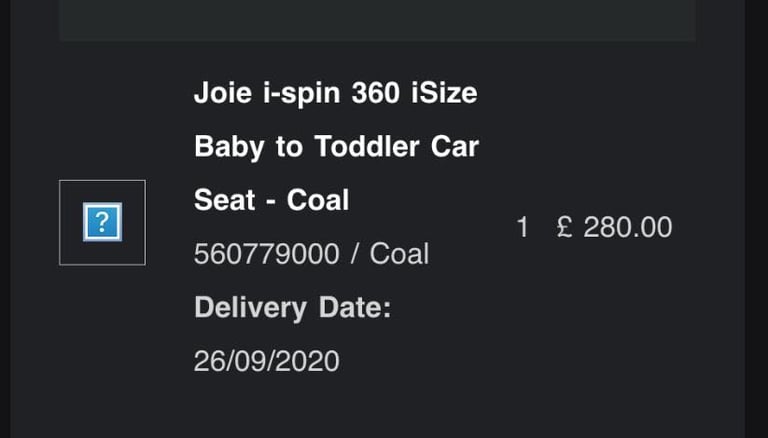
Task: Click the pound currency symbol
Action: [x=562, y=228]
